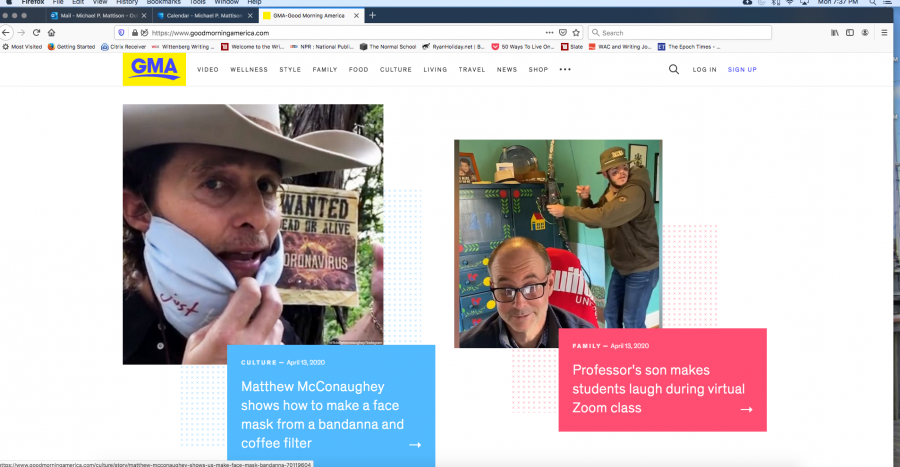This screenshot has width=900, height=467.
Task: Open the professor Zoom class photo thumbnail
Action: coord(558,243)
